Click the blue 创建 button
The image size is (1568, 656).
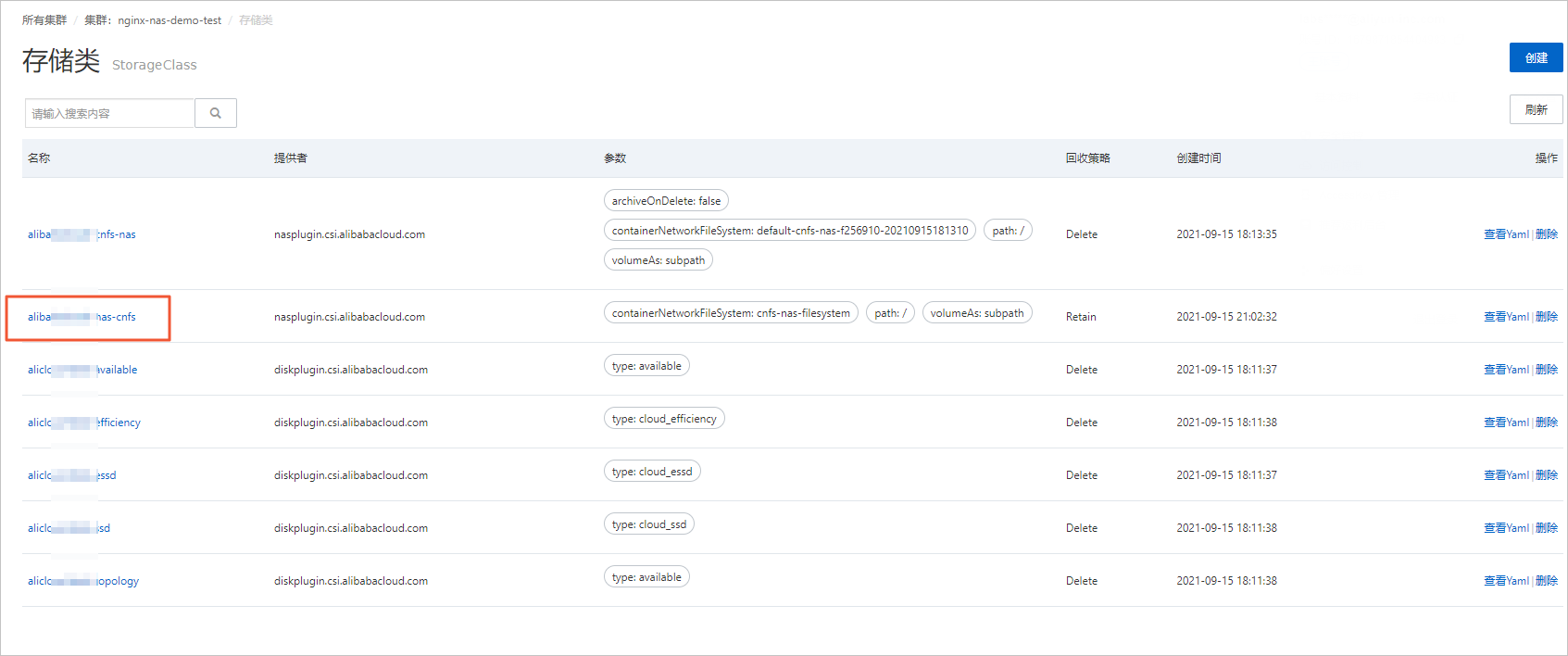pos(1536,57)
